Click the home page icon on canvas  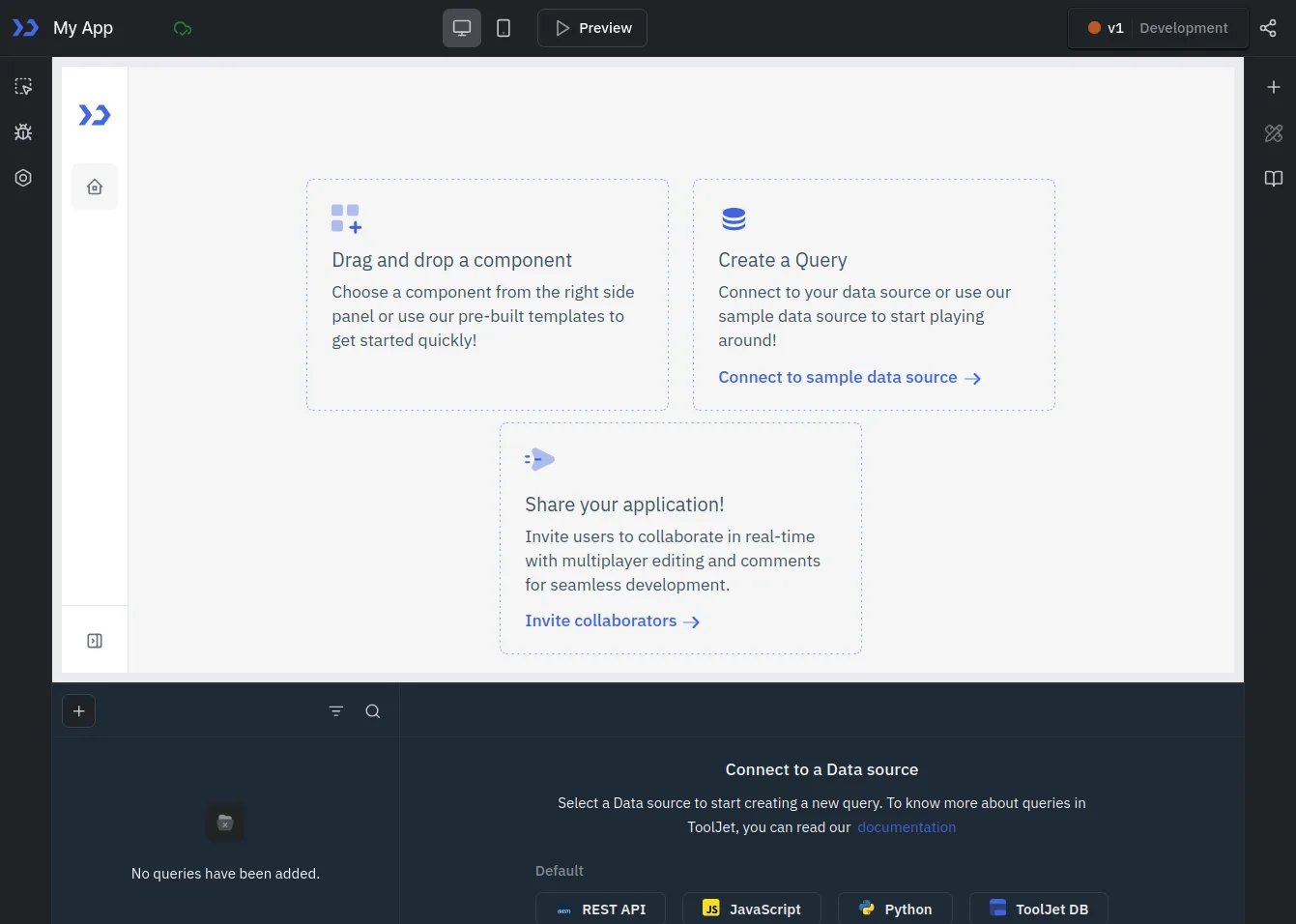click(x=95, y=187)
